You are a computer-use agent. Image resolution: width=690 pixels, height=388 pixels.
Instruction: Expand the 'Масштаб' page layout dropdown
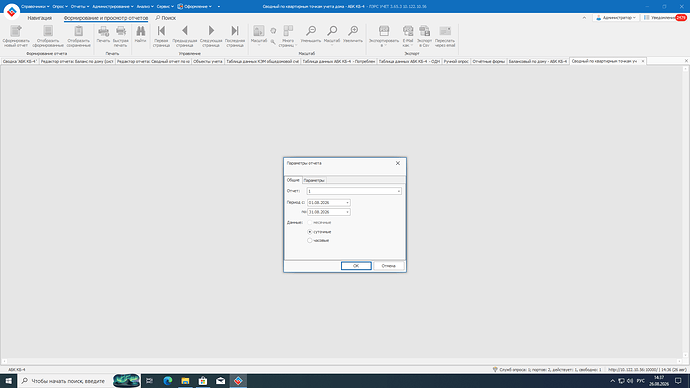[259, 45]
